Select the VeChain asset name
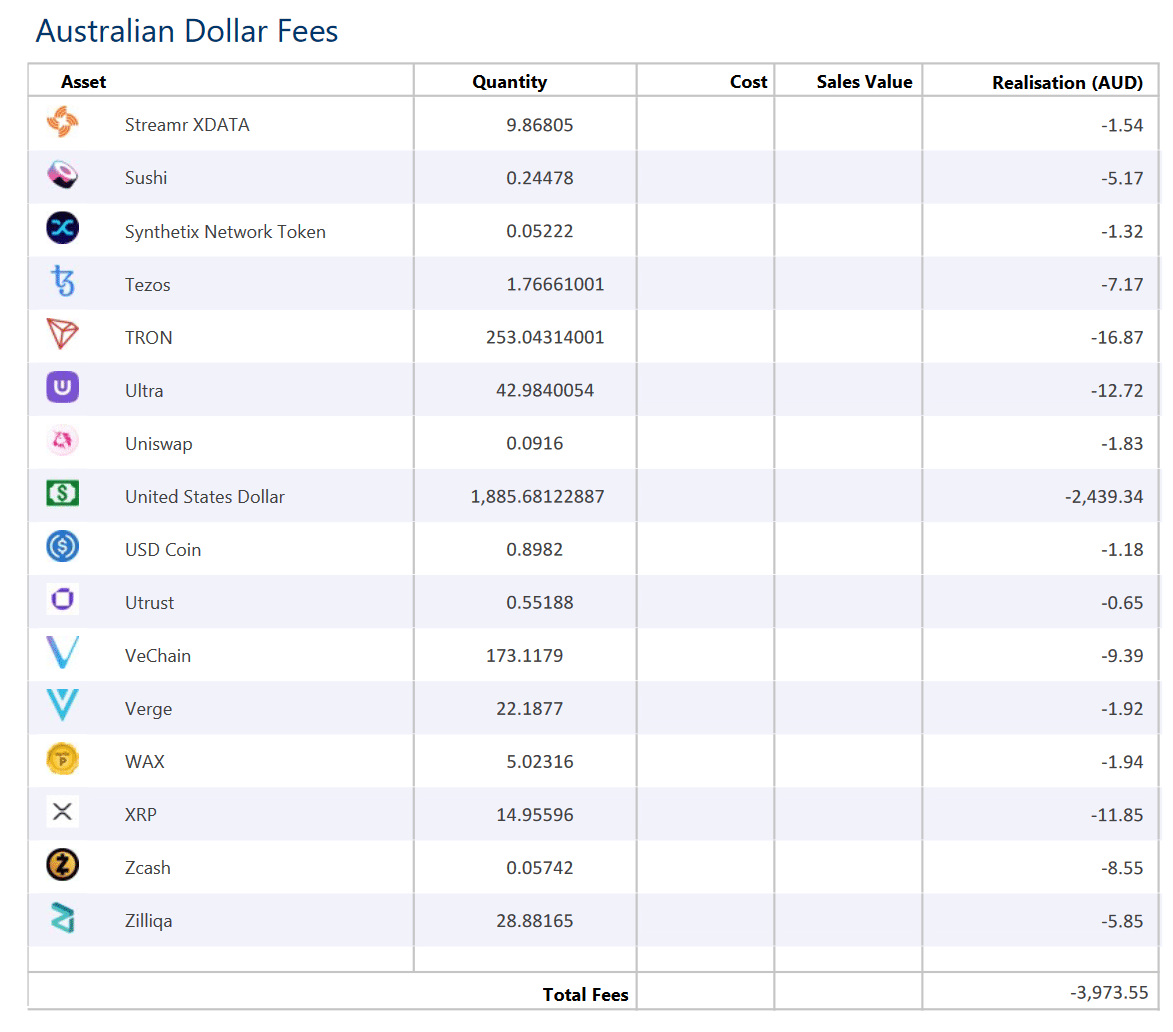 tap(158, 656)
